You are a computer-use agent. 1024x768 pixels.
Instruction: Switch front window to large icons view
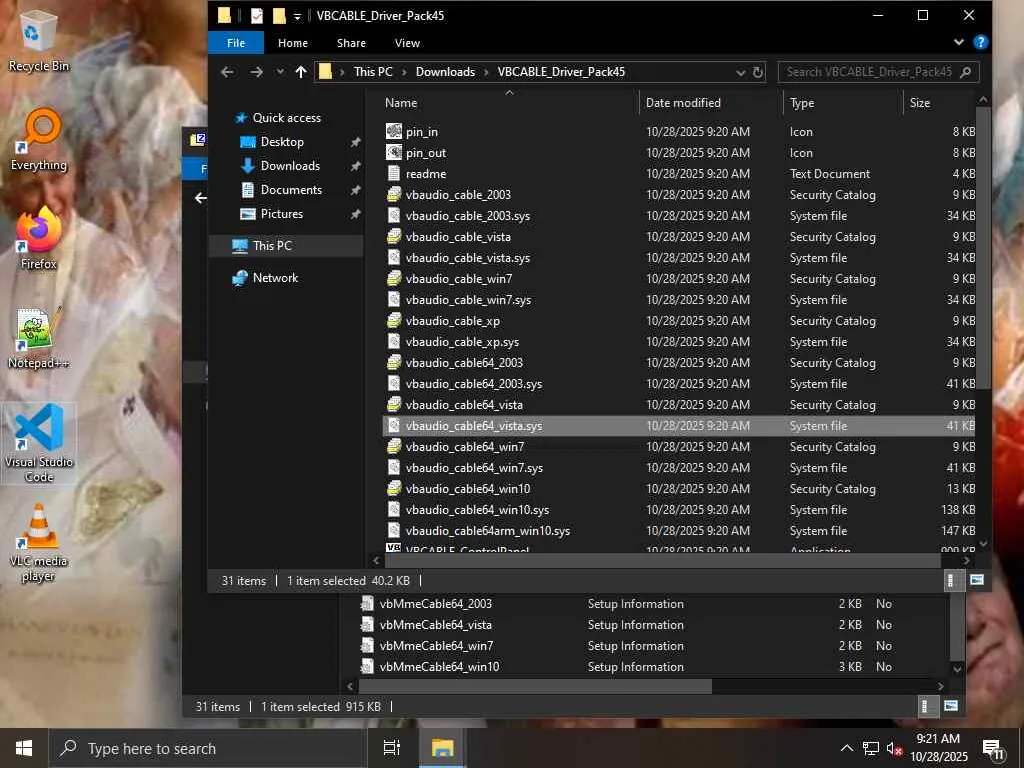click(x=976, y=580)
